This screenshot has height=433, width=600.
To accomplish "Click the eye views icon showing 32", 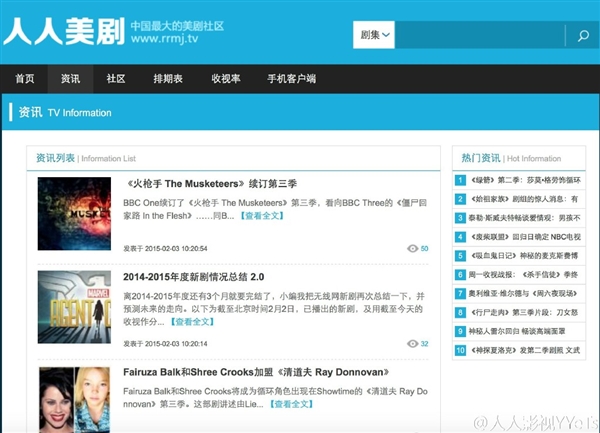I will (412, 344).
